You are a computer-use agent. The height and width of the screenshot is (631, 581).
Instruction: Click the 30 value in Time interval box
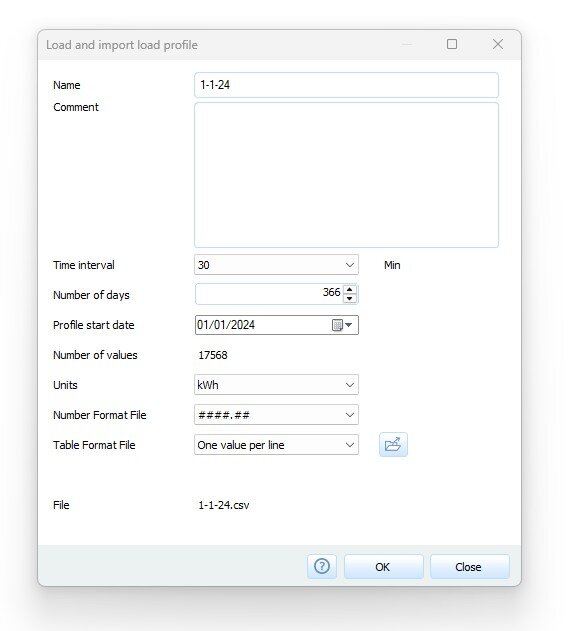point(204,265)
